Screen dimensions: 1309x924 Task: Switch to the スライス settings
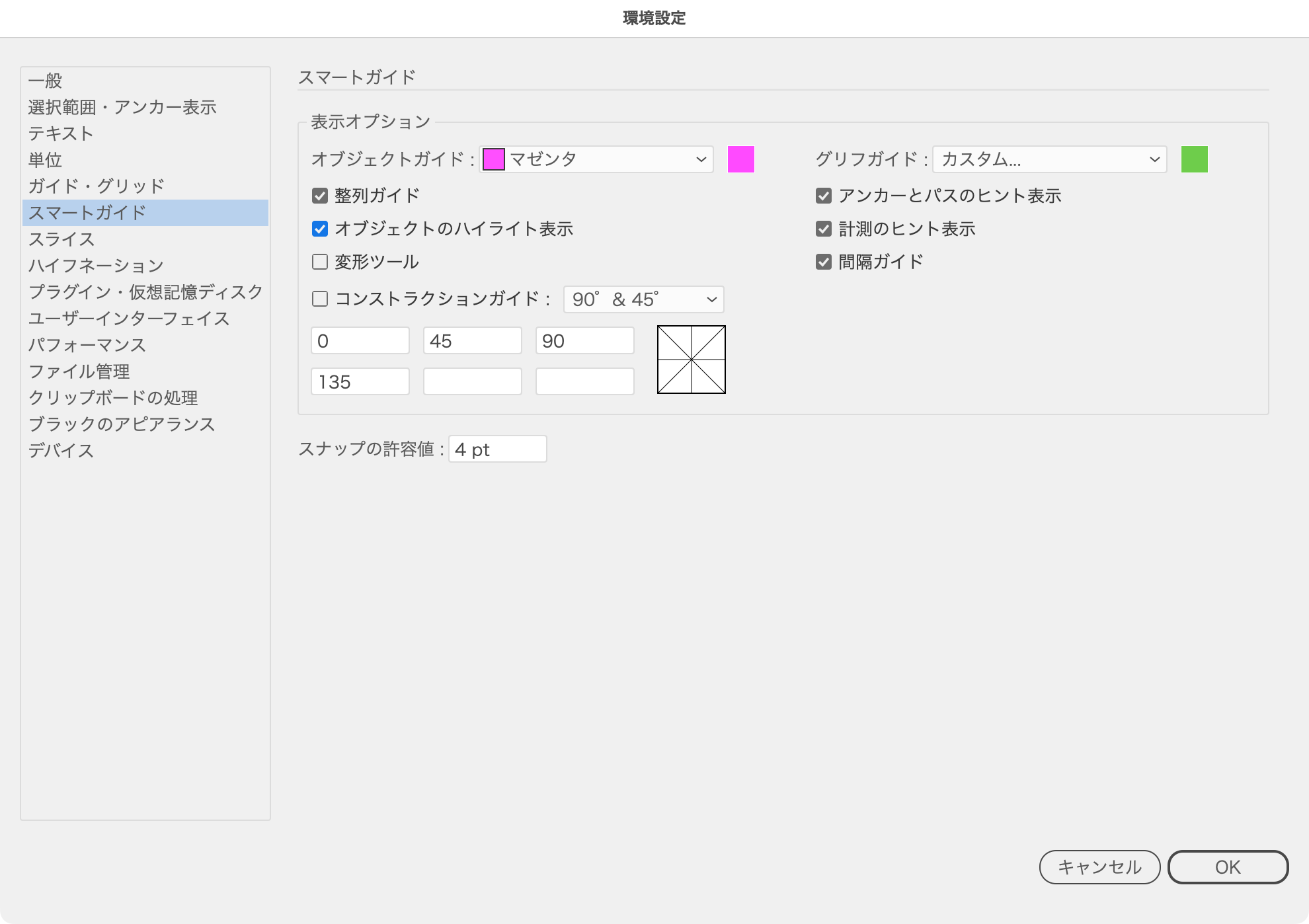tap(61, 239)
